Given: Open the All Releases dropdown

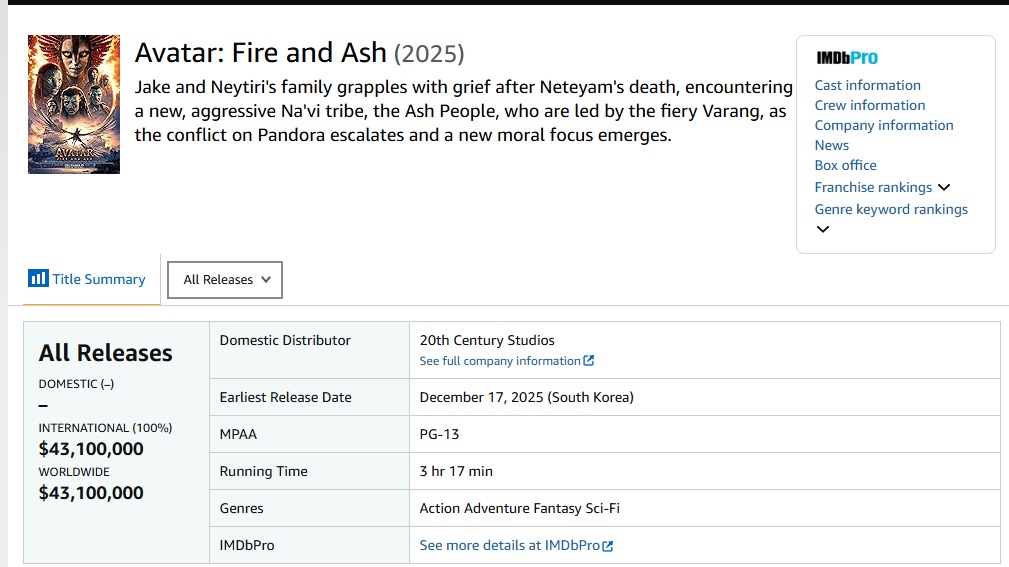Looking at the screenshot, I should point(225,280).
